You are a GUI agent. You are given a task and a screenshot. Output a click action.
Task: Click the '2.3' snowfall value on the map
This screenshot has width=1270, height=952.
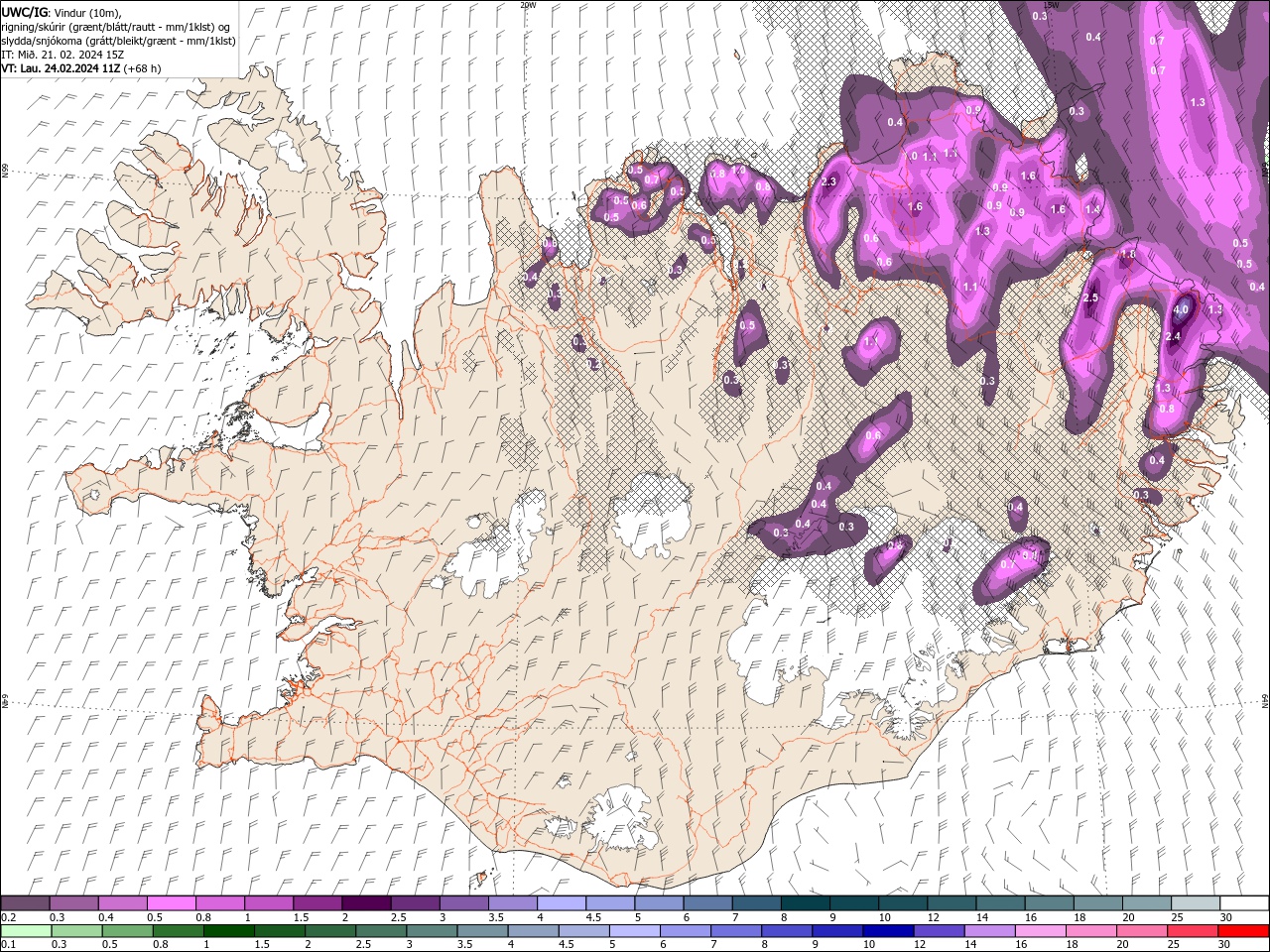(x=829, y=181)
